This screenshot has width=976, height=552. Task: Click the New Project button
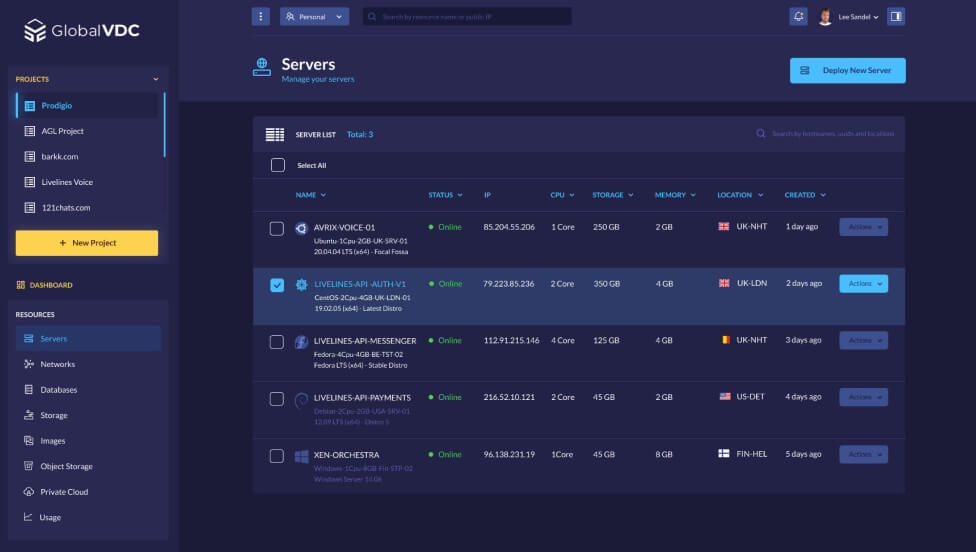(x=87, y=243)
